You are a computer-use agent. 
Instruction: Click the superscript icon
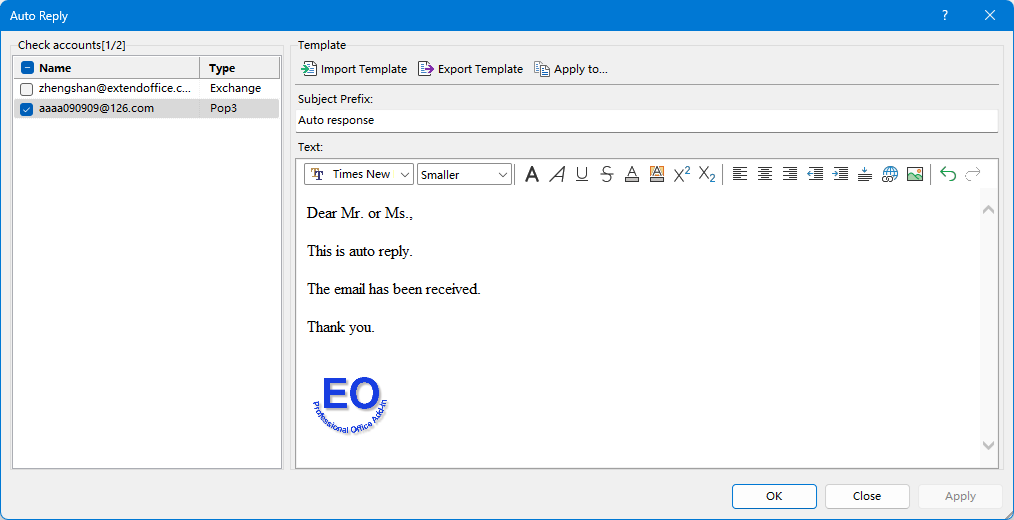pyautogui.click(x=682, y=175)
